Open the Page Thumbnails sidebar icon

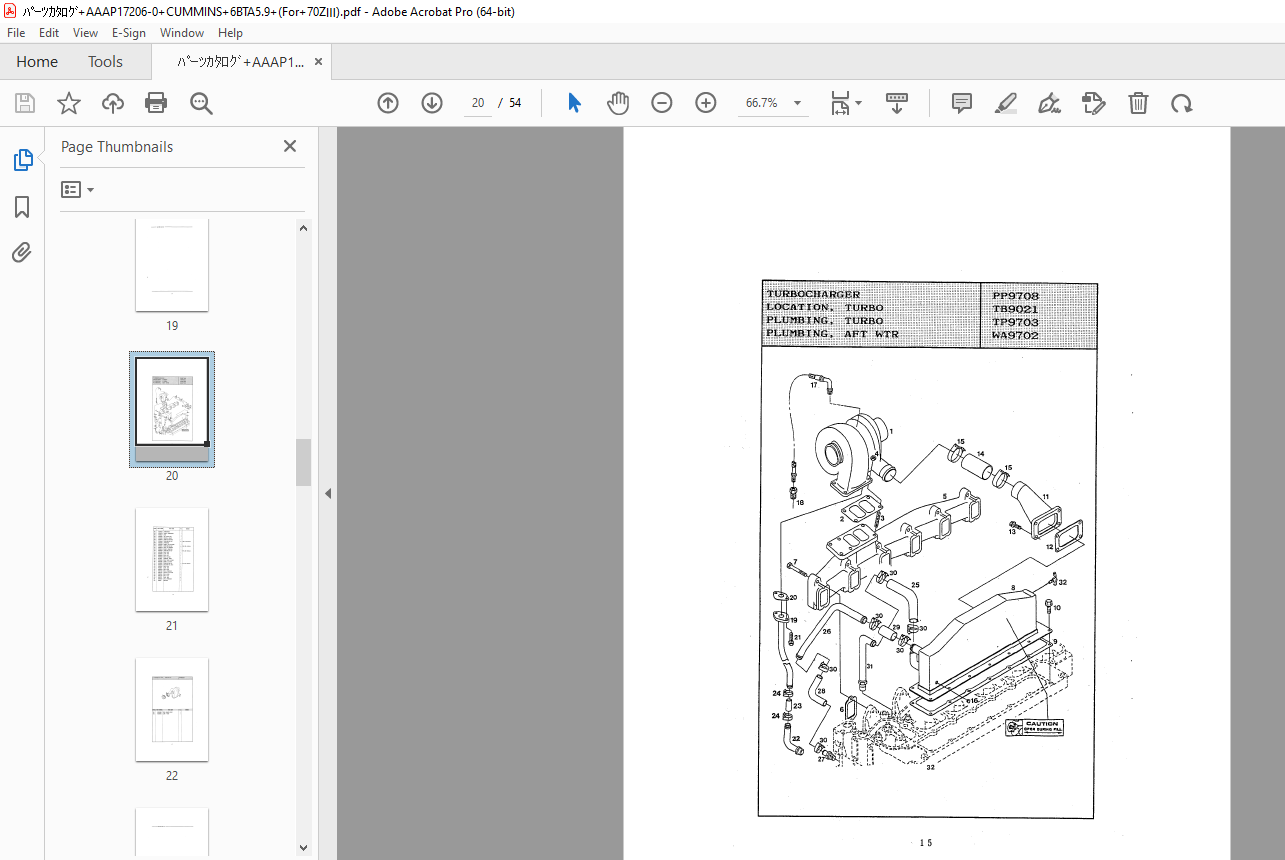tap(22, 160)
